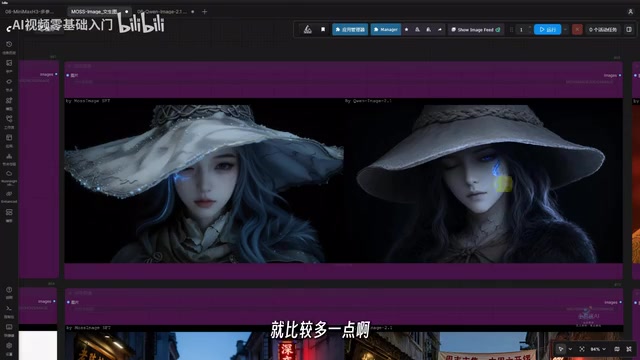Viewport: 640px width, 360px height.
Task: Open the help circle icon in sidebar
Action: (x=9, y=290)
